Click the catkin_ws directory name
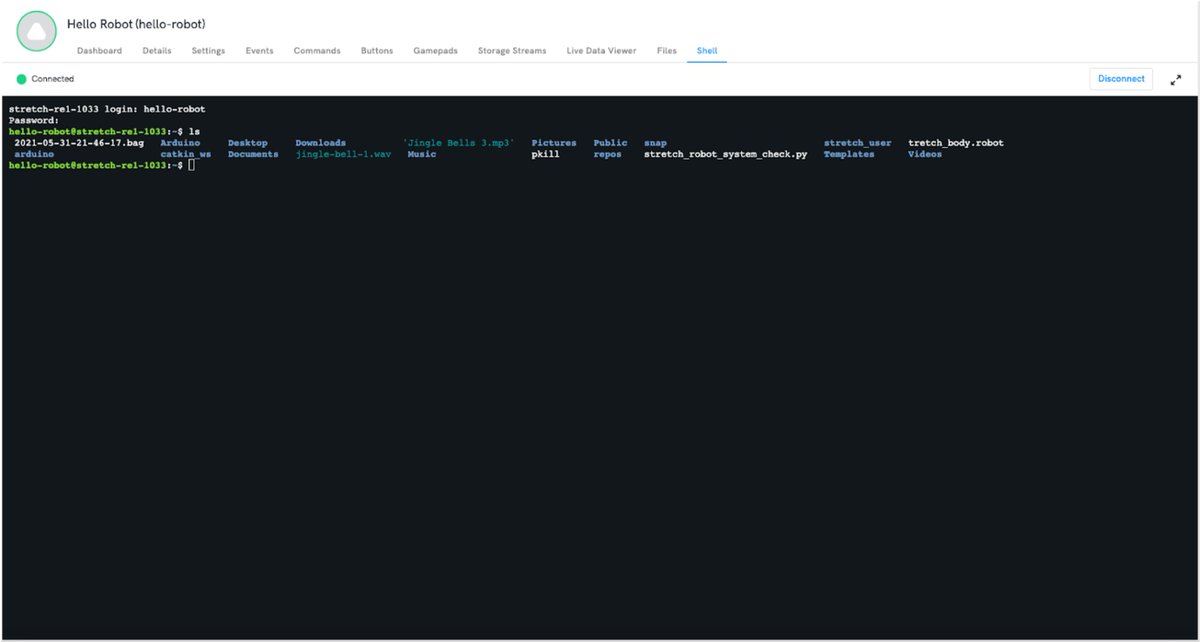 [186, 154]
